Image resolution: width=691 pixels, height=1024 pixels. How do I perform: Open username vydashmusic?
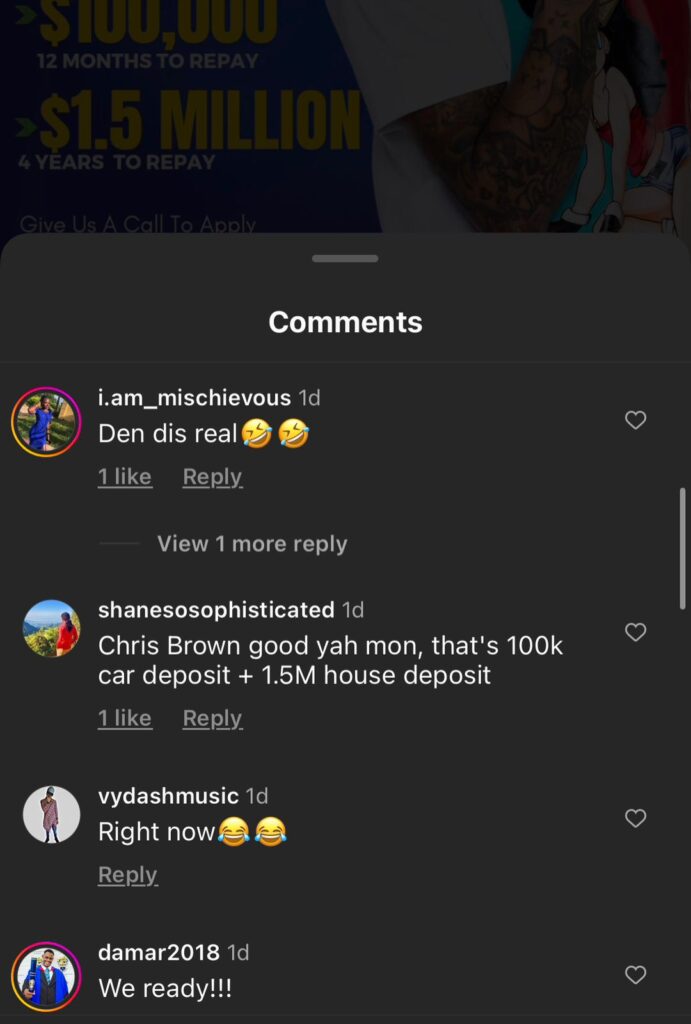[x=169, y=796]
